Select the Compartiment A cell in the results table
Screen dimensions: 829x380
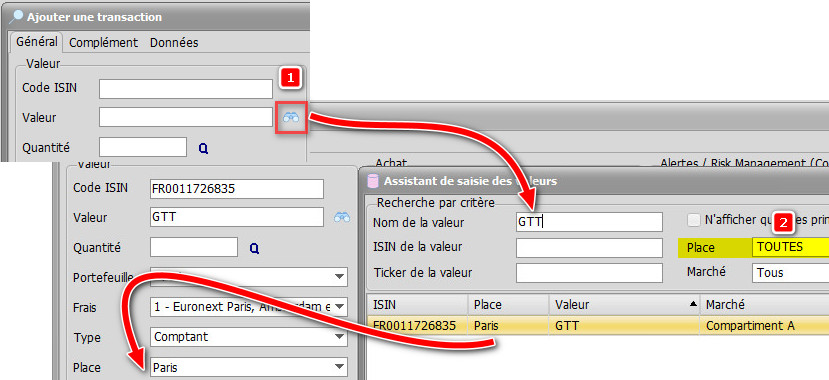click(764, 326)
